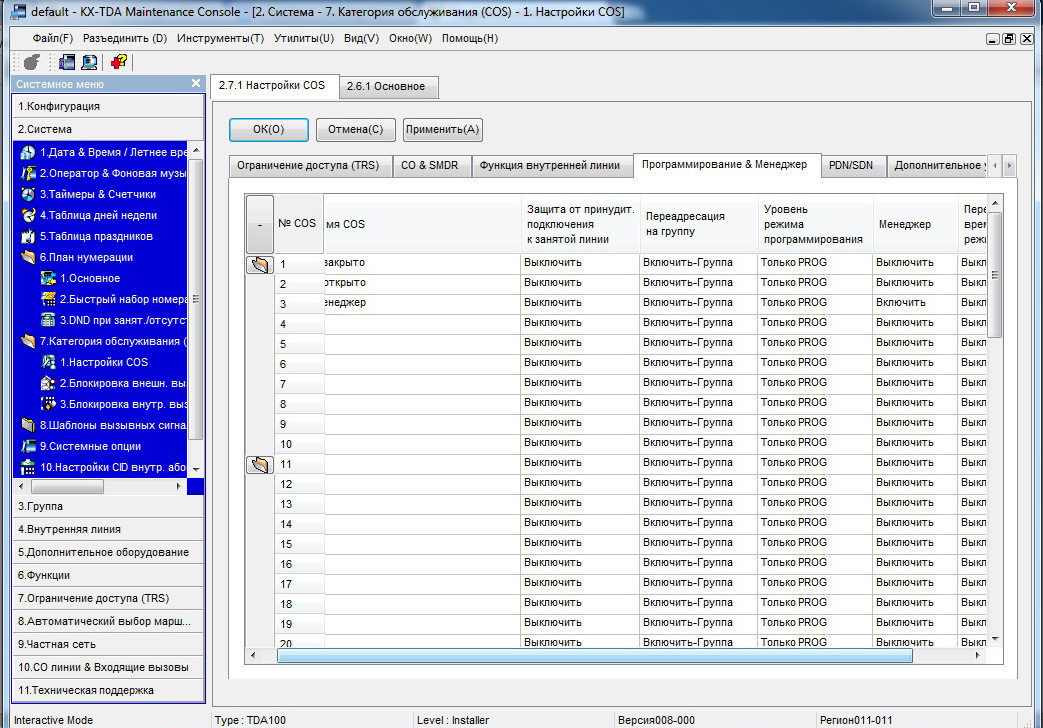
Task: Click the icon beside 4.Таблица дней недели
Action: [28, 216]
